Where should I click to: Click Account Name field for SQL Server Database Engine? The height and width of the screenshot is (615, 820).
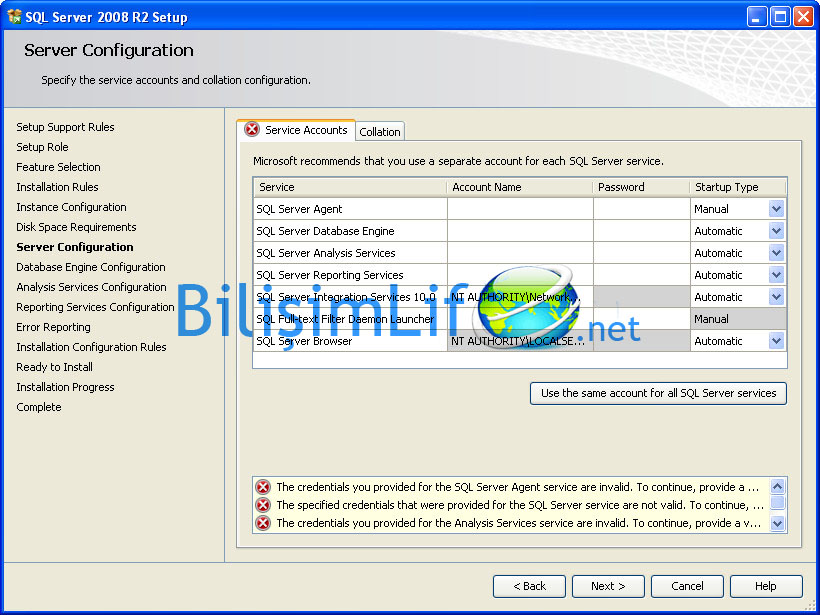[x=520, y=231]
